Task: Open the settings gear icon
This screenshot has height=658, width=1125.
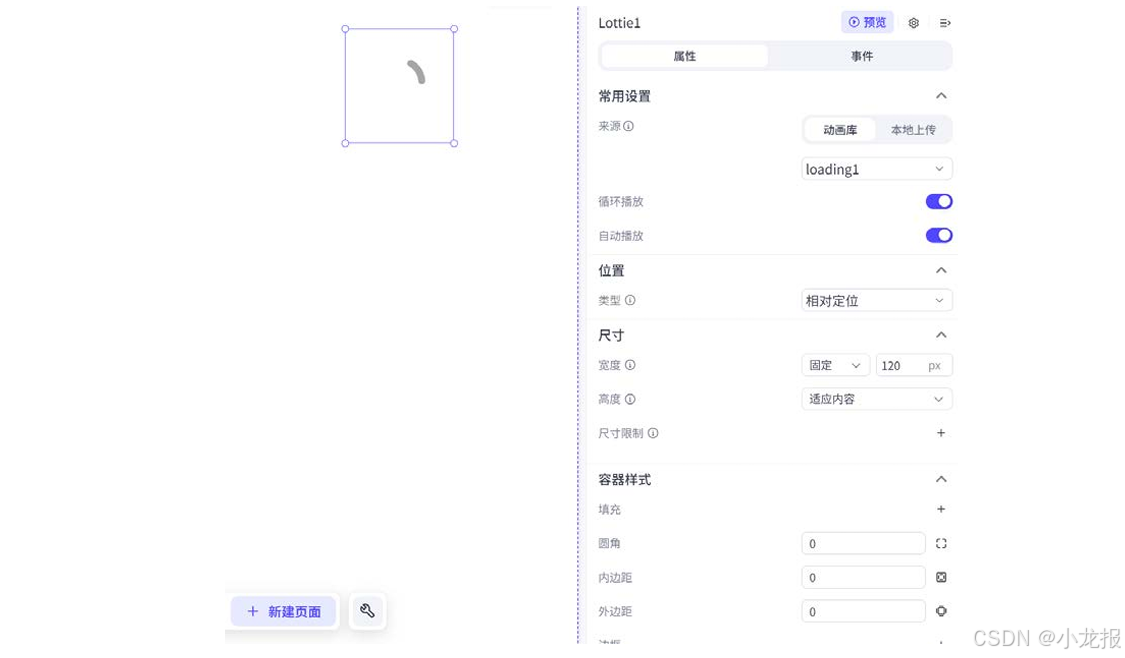Action: click(x=912, y=22)
